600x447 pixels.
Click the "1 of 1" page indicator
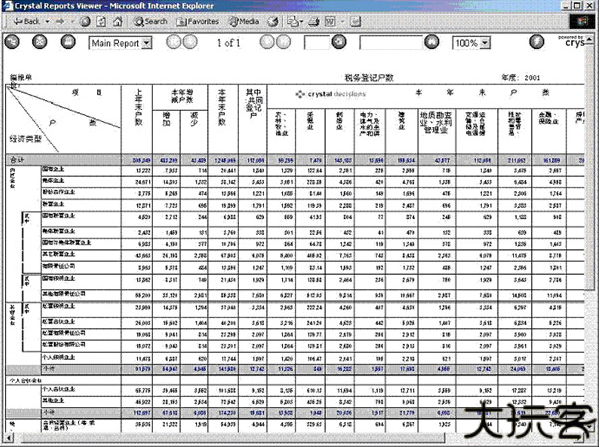228,43
